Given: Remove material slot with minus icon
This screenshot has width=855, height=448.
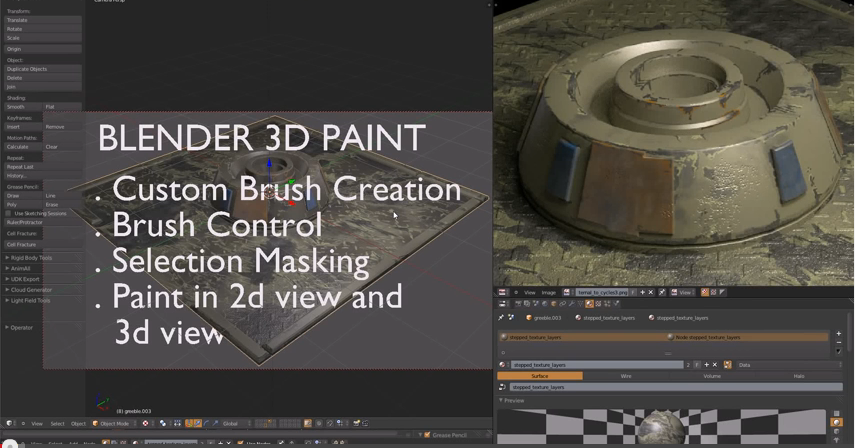Looking at the screenshot, I should [x=839, y=342].
